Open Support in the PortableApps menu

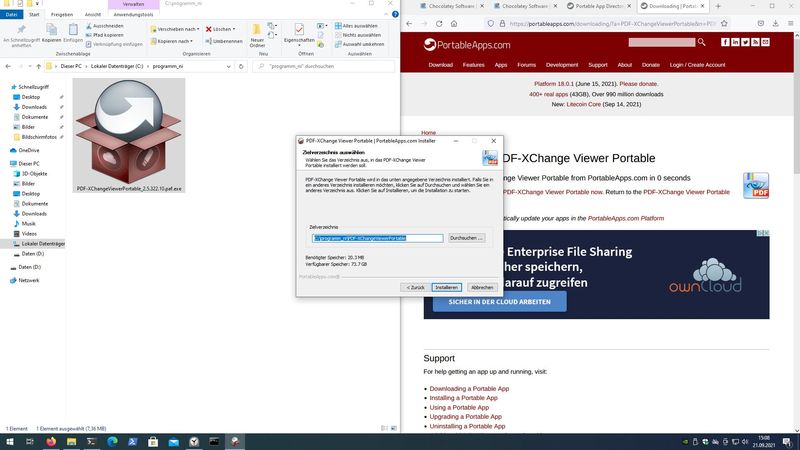click(x=597, y=65)
